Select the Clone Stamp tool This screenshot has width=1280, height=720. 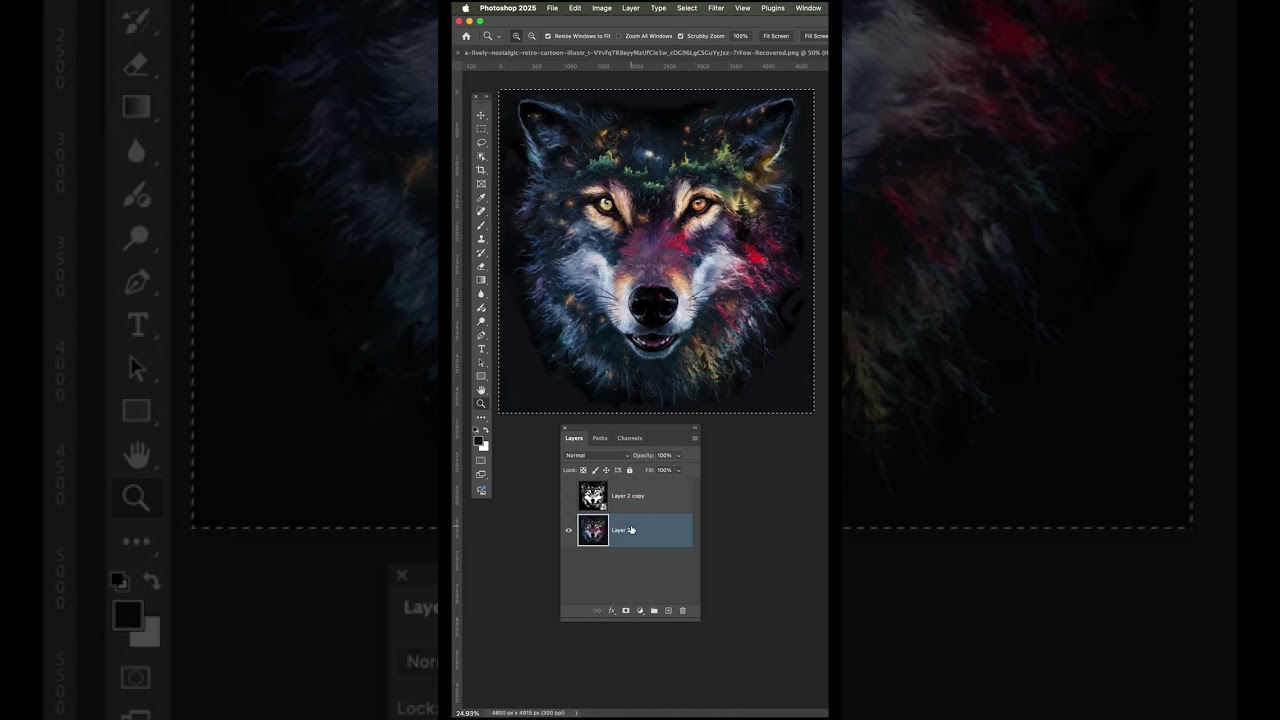[481, 239]
